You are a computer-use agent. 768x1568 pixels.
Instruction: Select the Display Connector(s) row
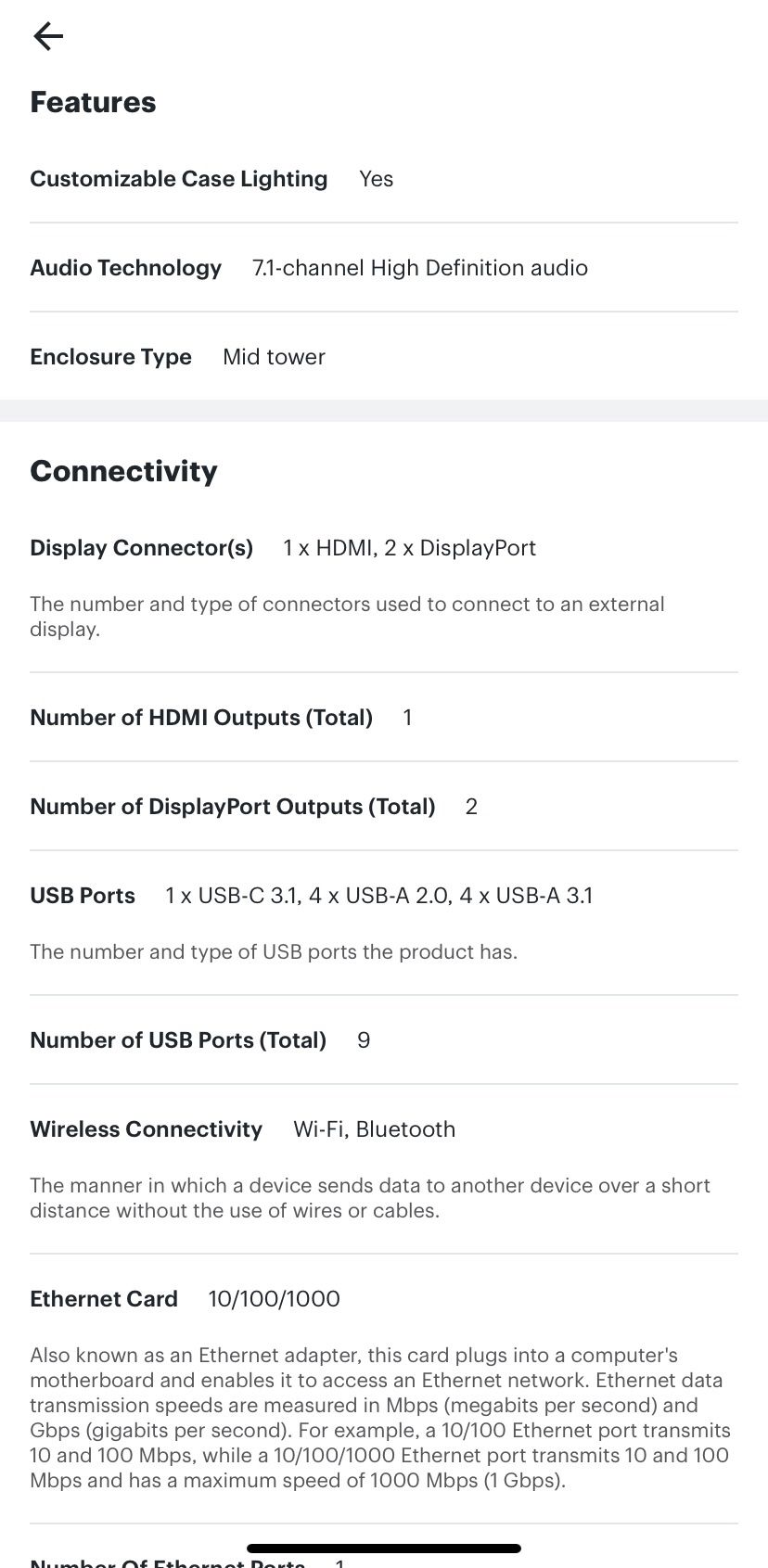(141, 548)
